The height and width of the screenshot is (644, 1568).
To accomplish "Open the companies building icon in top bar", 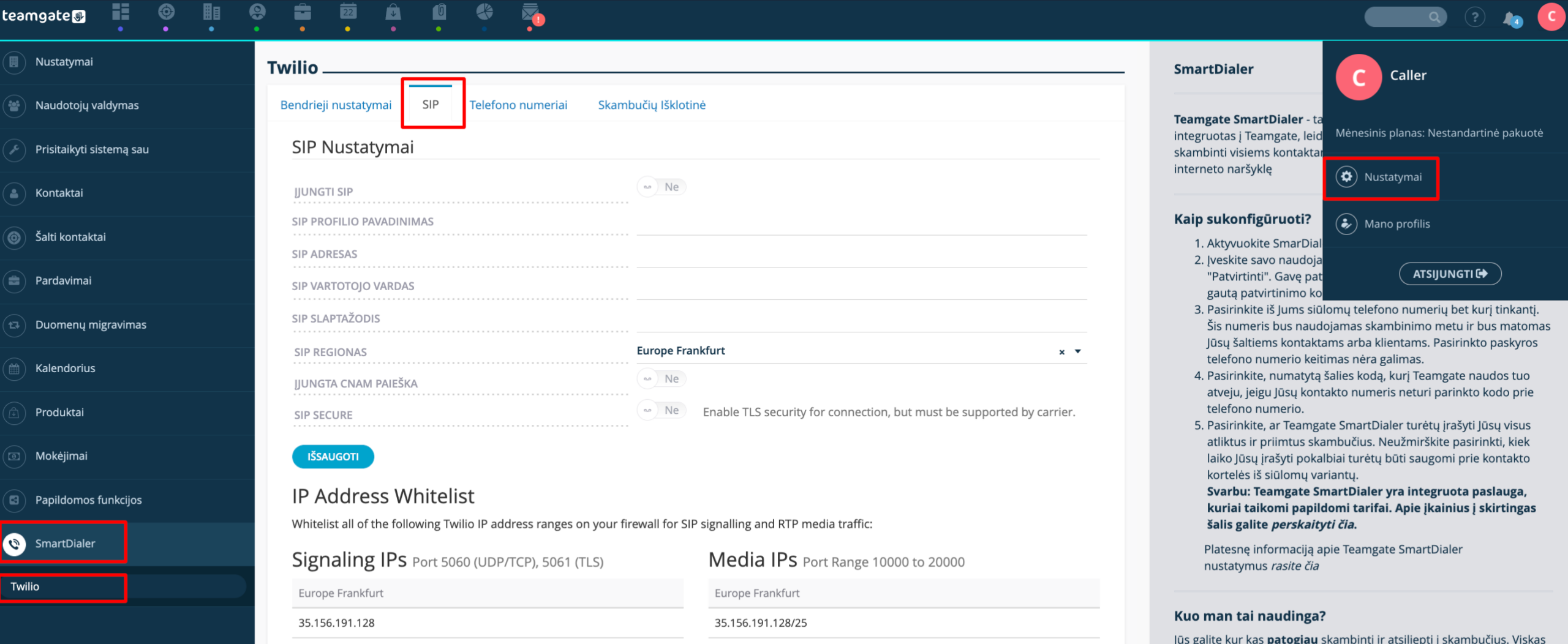I will [x=211, y=12].
